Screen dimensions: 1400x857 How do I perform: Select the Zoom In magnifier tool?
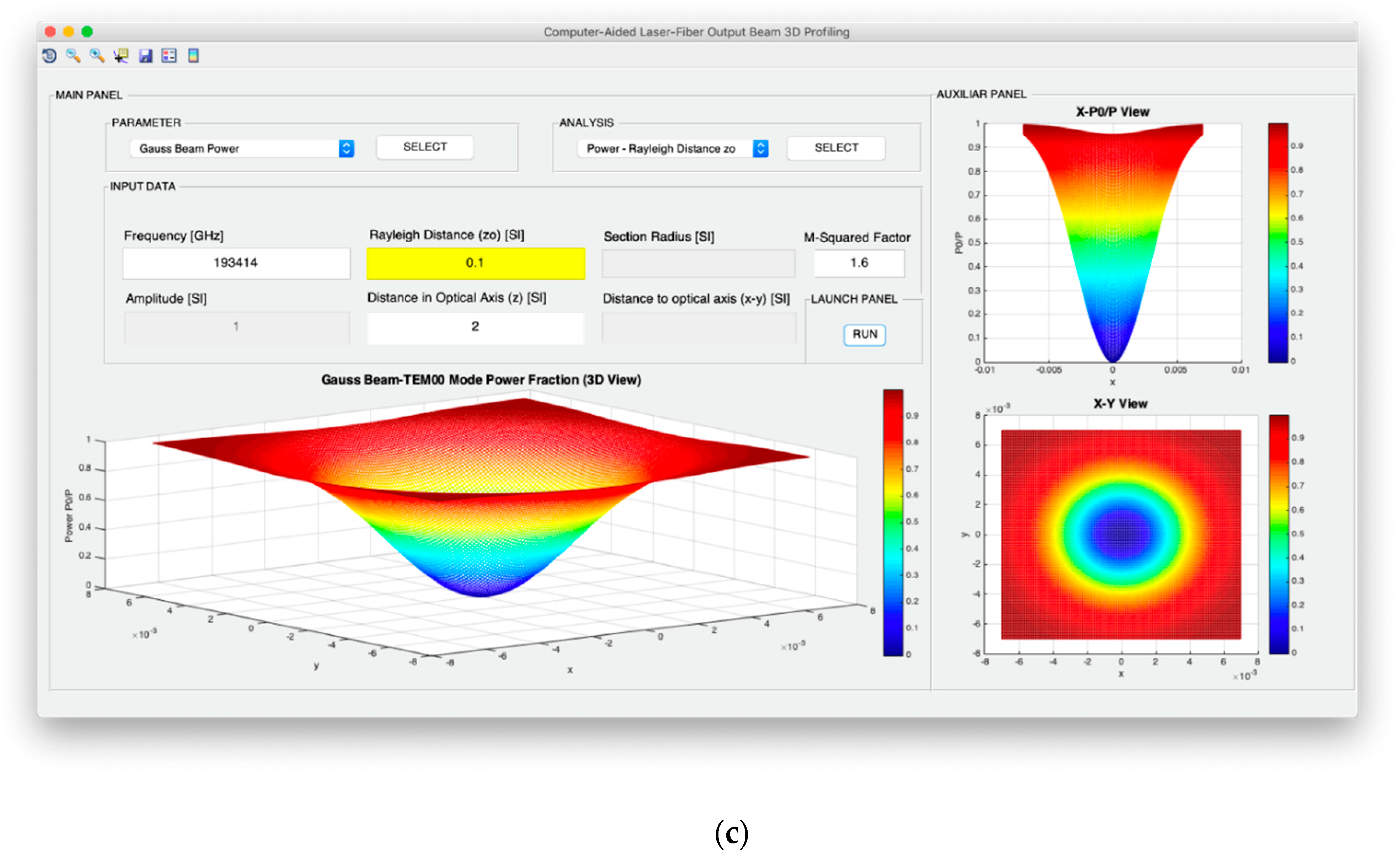(x=97, y=56)
